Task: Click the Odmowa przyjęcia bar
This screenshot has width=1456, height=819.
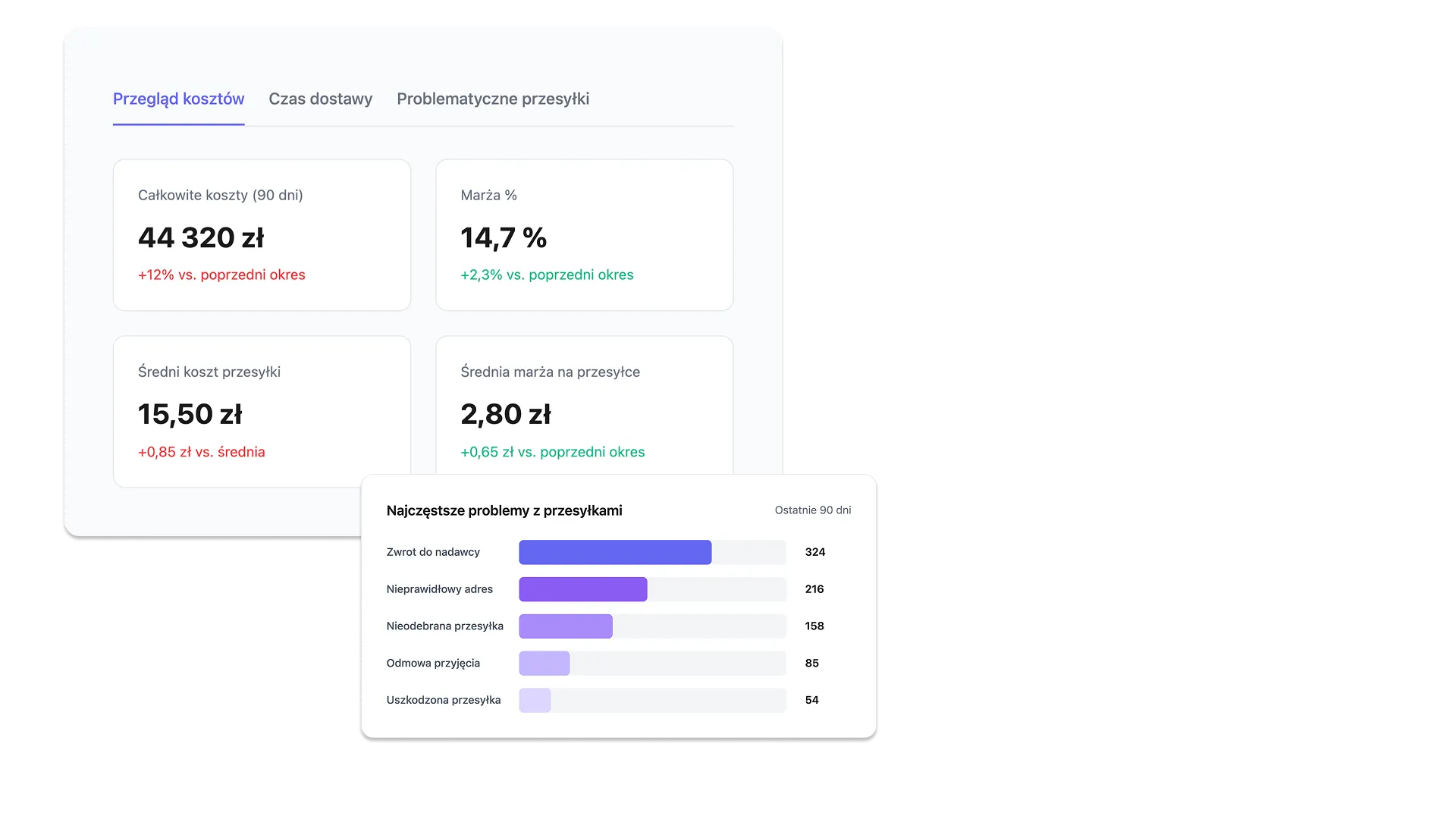Action: click(x=544, y=664)
